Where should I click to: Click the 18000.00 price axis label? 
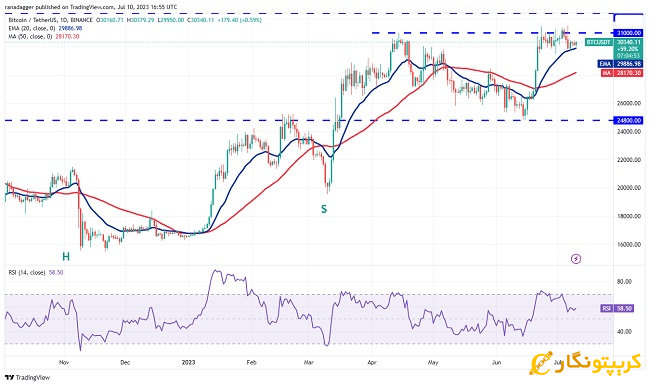click(x=629, y=216)
